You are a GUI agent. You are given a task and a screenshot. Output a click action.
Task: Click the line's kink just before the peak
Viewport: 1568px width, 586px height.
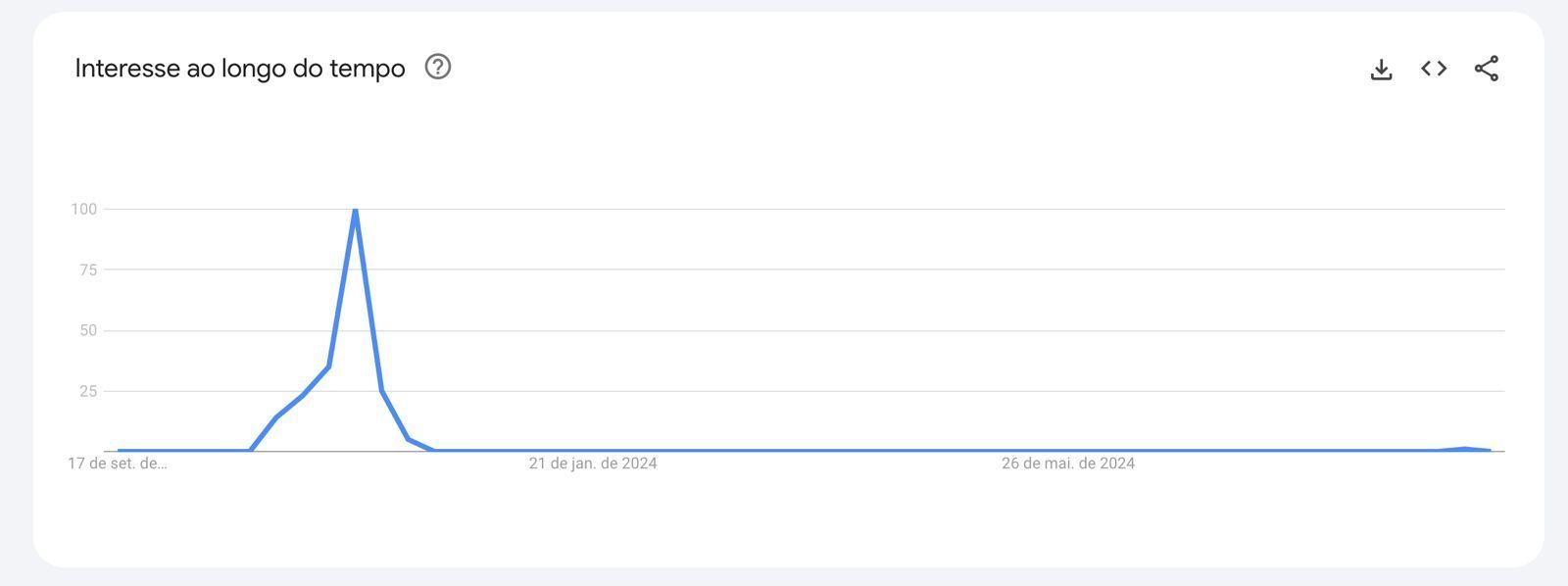coord(328,366)
